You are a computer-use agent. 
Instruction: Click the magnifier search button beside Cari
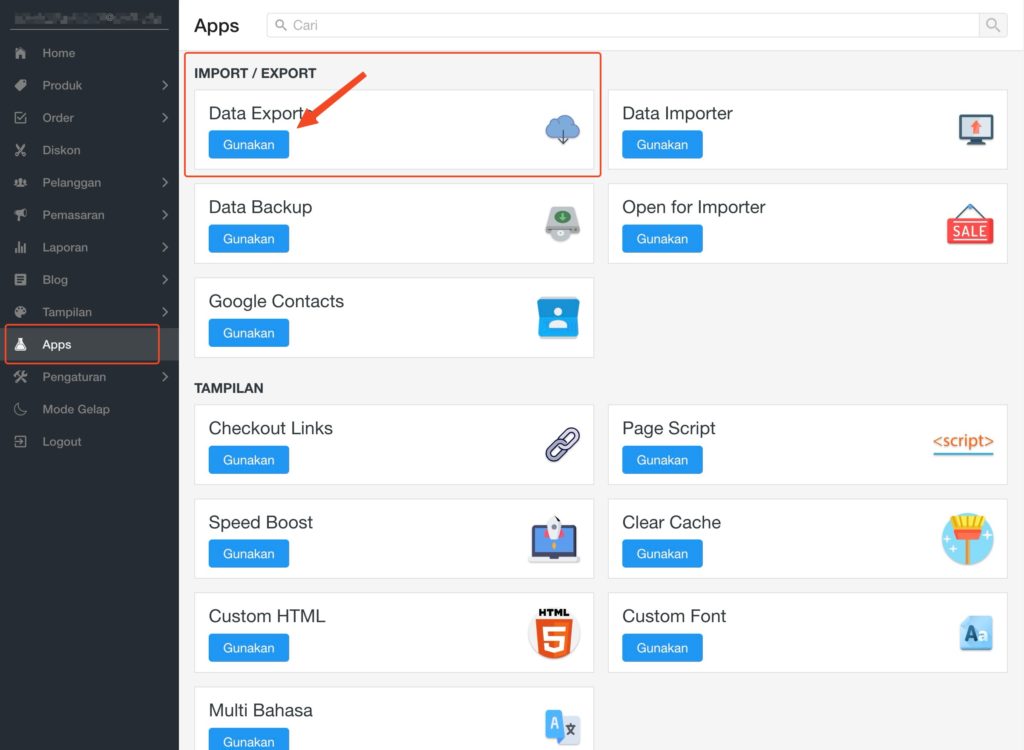(993, 25)
